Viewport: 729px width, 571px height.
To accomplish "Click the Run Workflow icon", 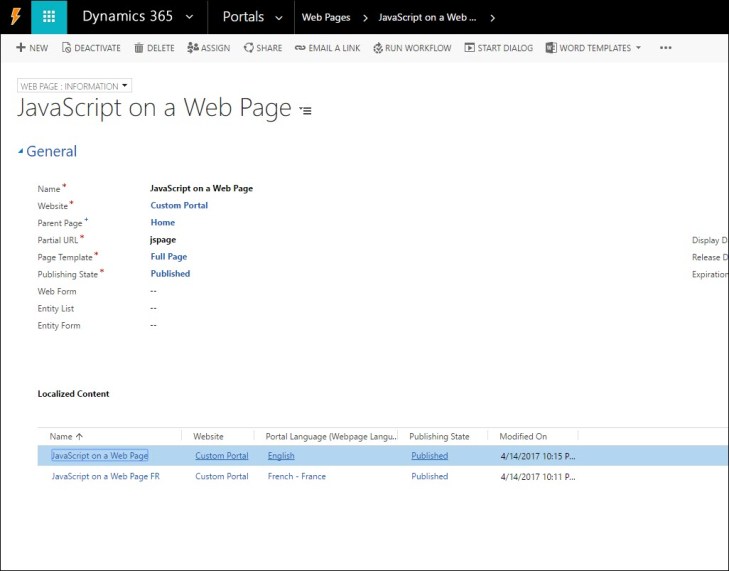I will coord(378,48).
